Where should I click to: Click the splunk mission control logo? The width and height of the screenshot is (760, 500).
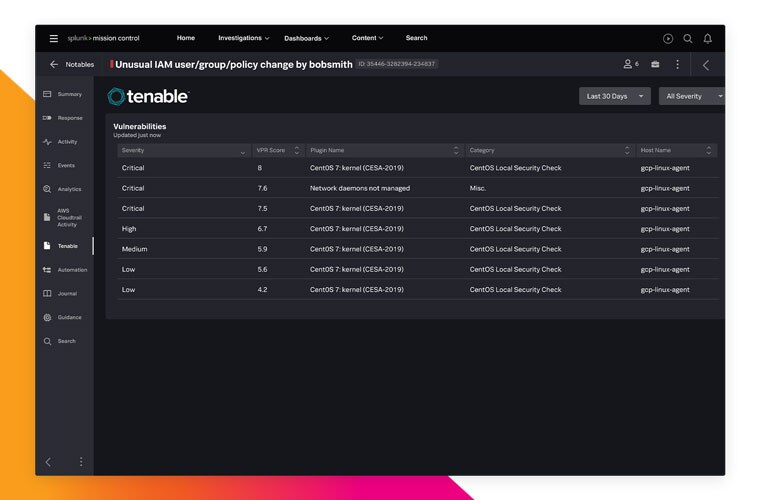point(103,38)
